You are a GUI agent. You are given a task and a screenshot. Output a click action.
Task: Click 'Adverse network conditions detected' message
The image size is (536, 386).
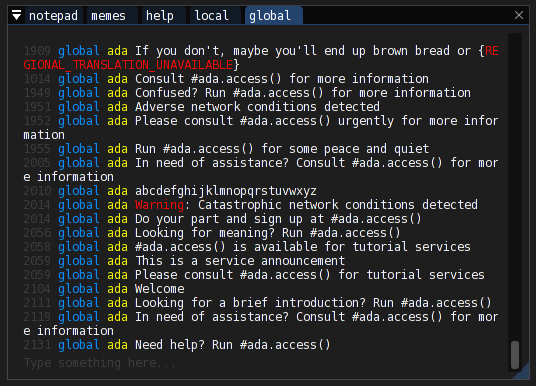(257, 107)
